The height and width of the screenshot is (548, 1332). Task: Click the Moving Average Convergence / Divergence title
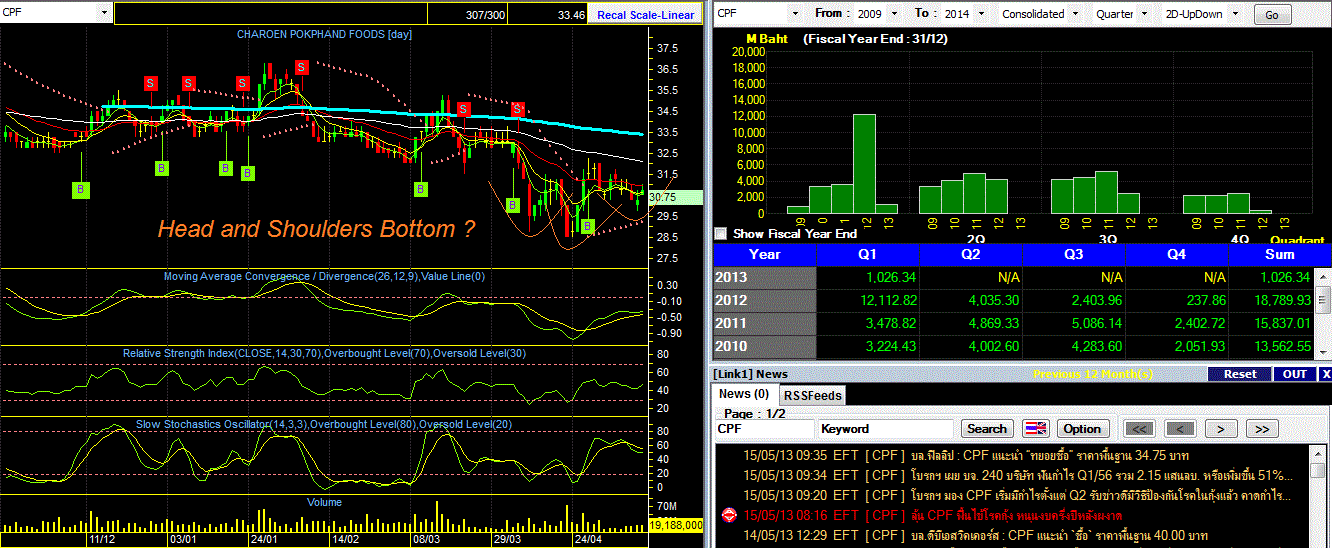[324, 276]
